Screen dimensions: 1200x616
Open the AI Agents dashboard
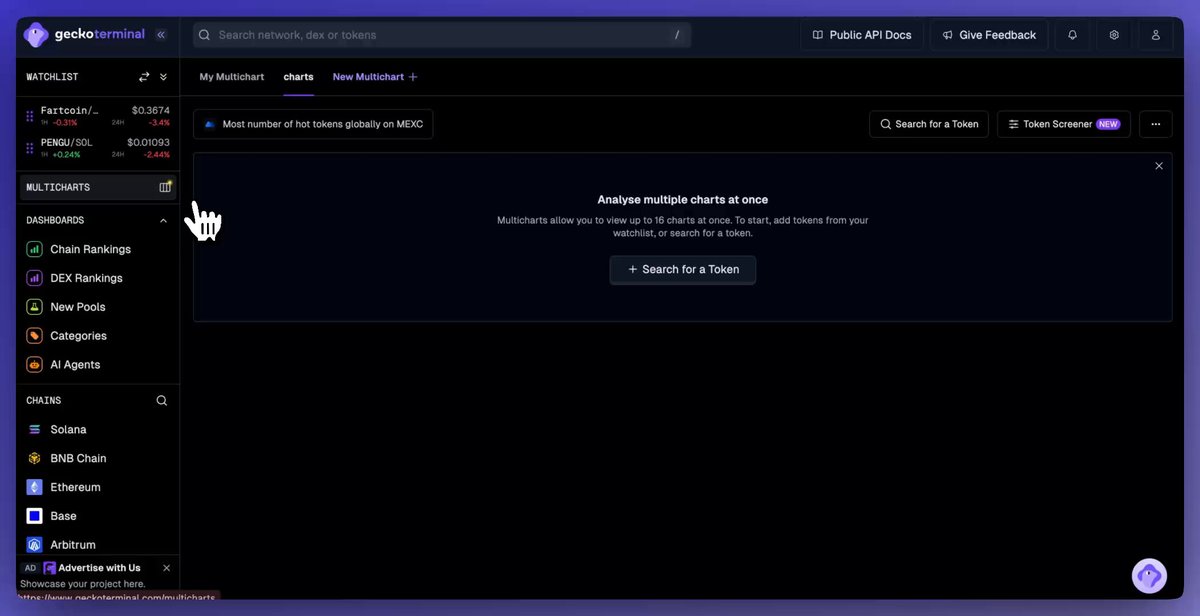[72, 364]
